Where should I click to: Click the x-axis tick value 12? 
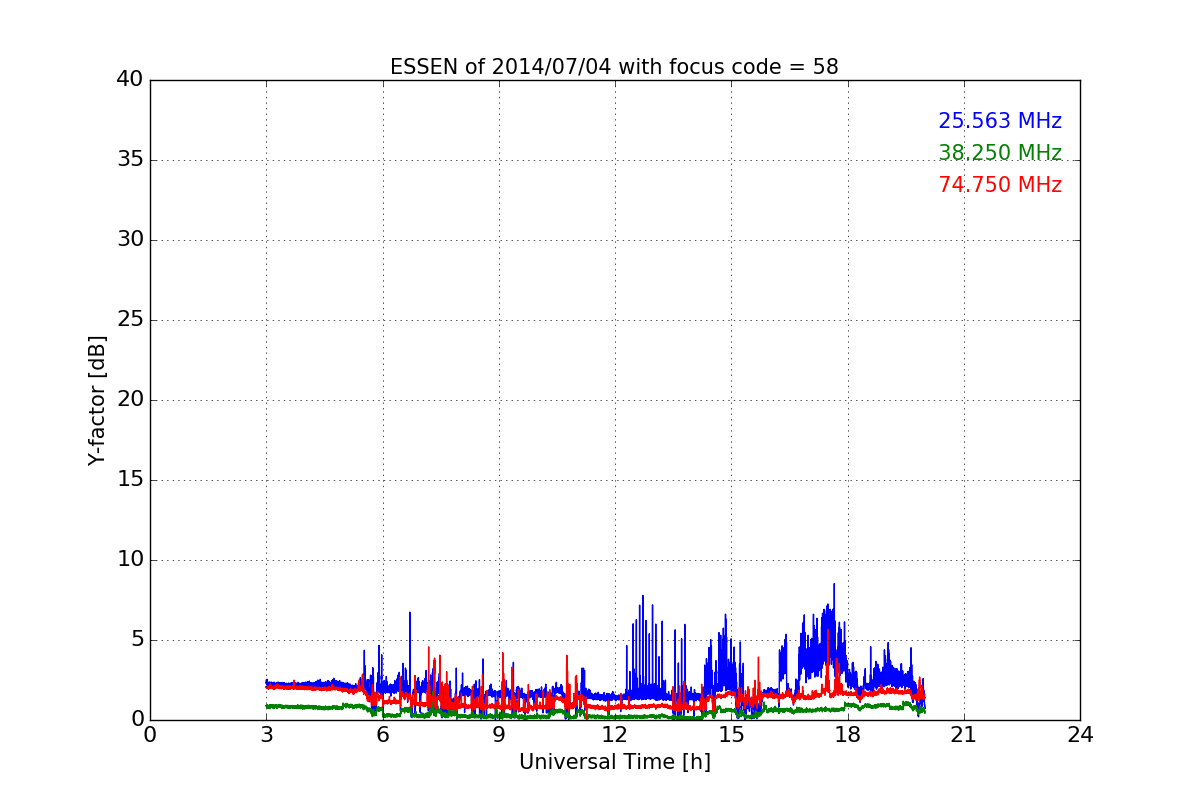click(615, 735)
